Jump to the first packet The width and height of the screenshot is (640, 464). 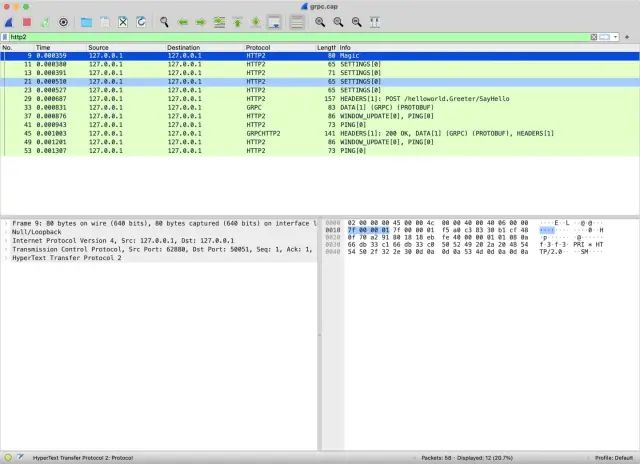click(238, 22)
